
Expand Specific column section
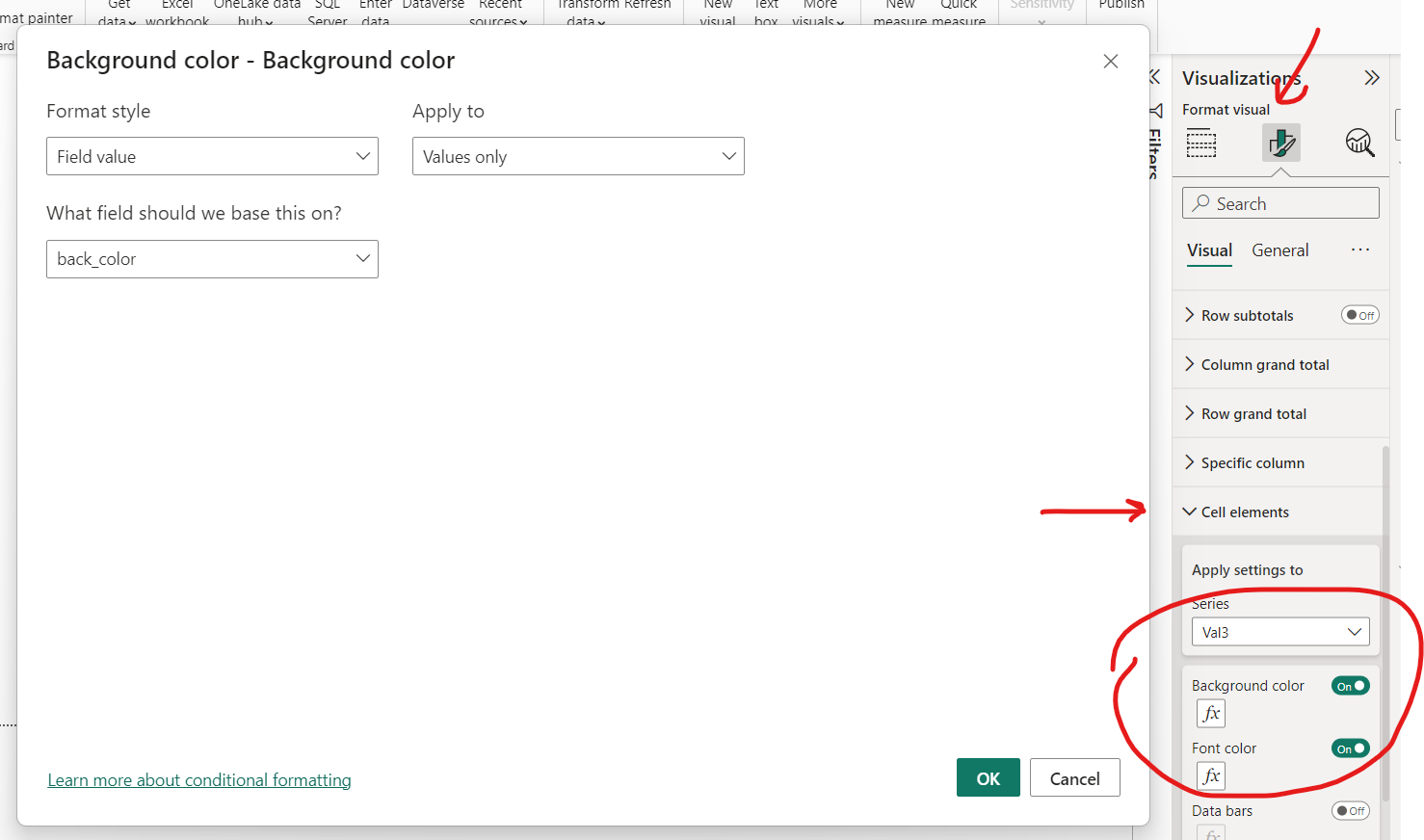pos(1280,462)
